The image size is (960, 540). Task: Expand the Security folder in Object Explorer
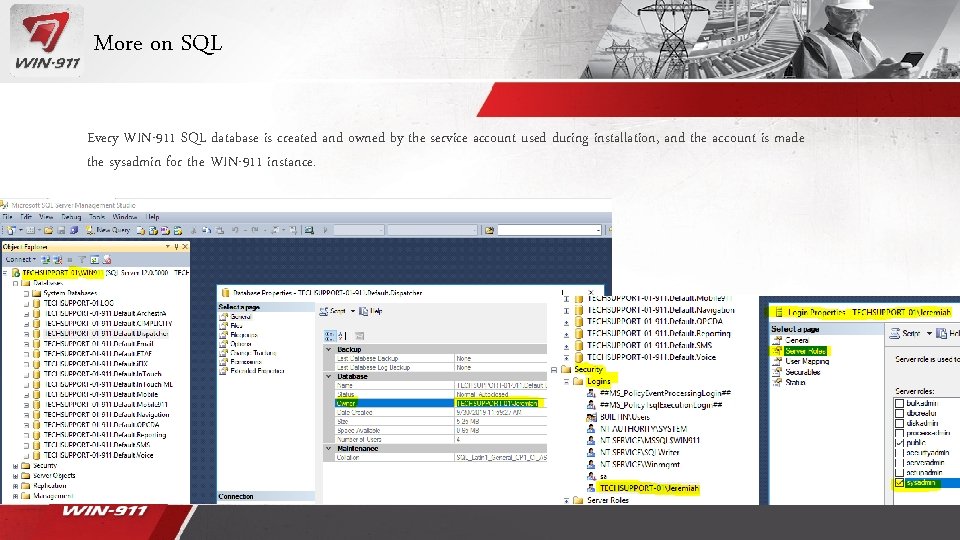point(16,466)
